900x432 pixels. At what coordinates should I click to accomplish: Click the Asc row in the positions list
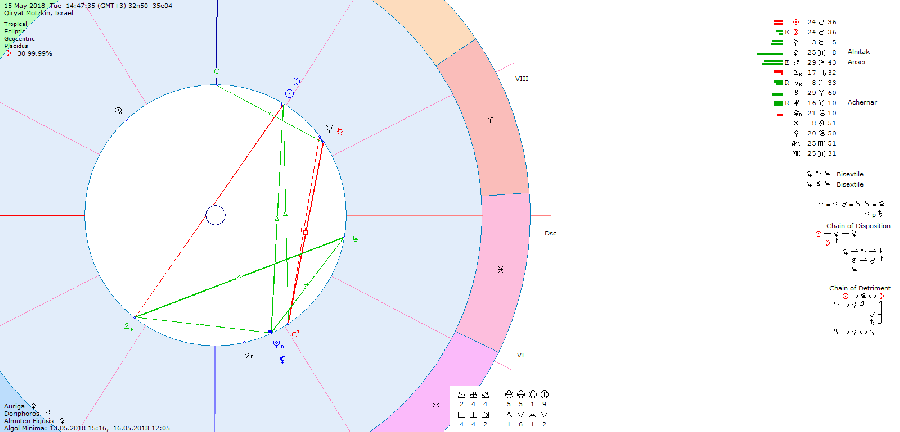coord(814,143)
